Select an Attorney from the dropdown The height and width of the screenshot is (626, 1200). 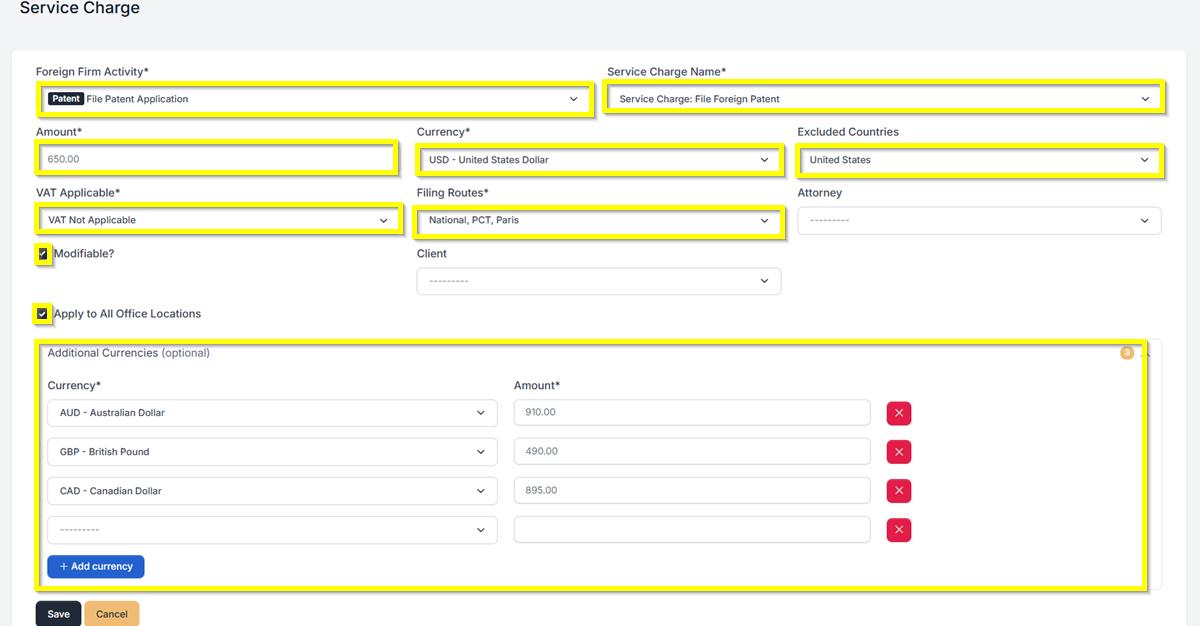[979, 220]
